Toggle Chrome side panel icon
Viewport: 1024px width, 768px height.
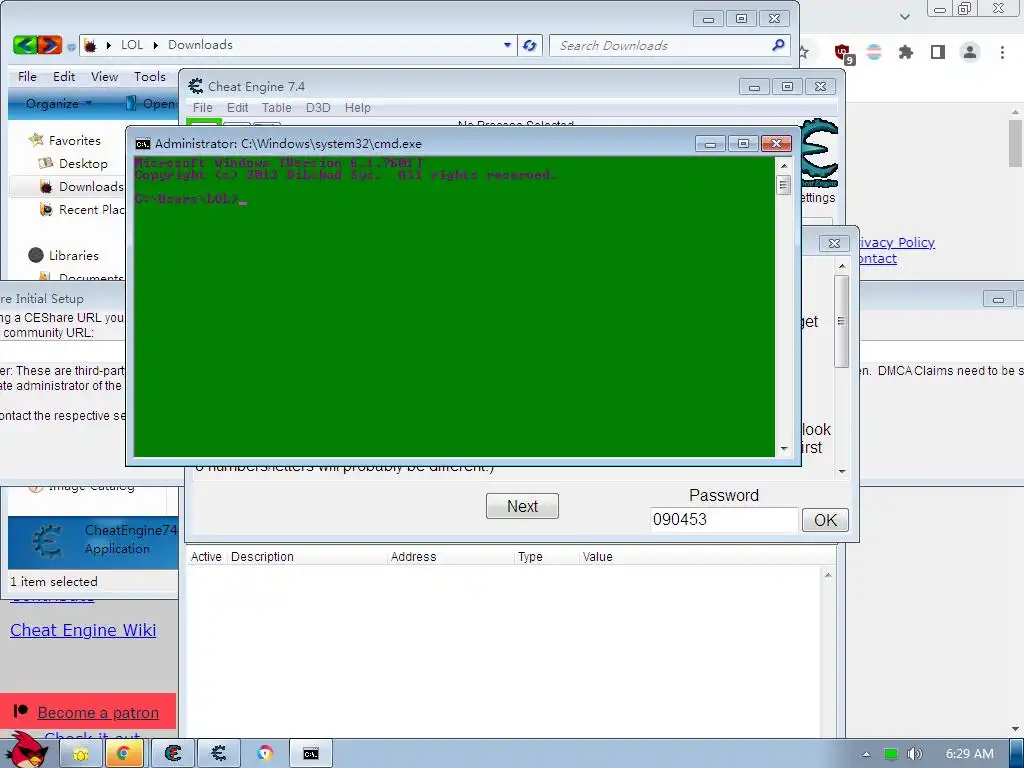tap(938, 52)
